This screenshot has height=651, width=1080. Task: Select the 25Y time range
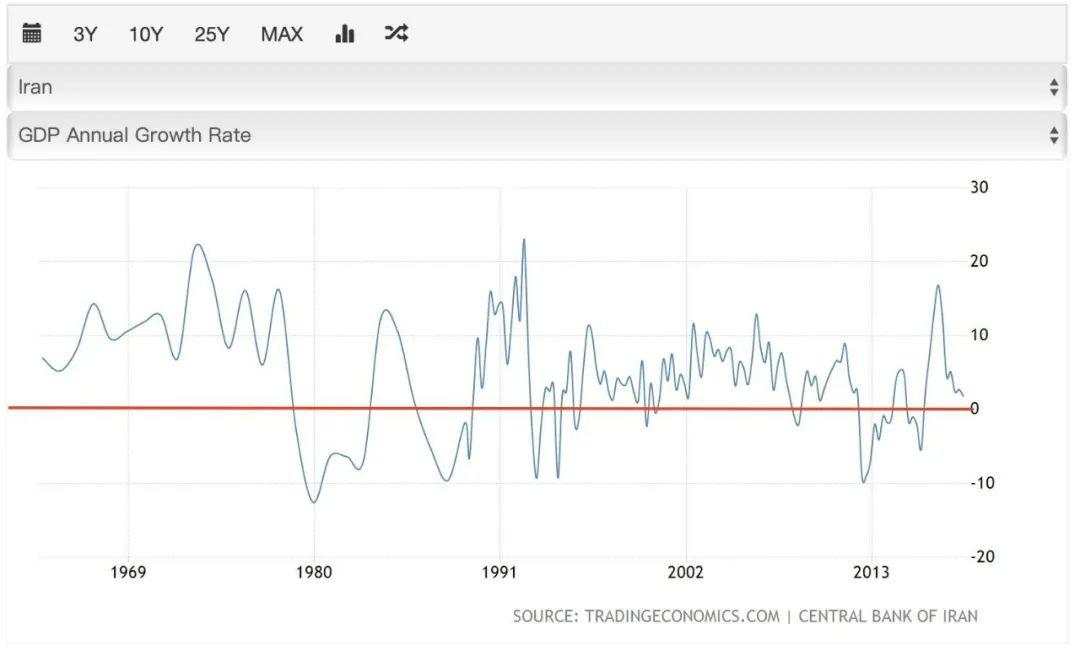pyautogui.click(x=211, y=34)
